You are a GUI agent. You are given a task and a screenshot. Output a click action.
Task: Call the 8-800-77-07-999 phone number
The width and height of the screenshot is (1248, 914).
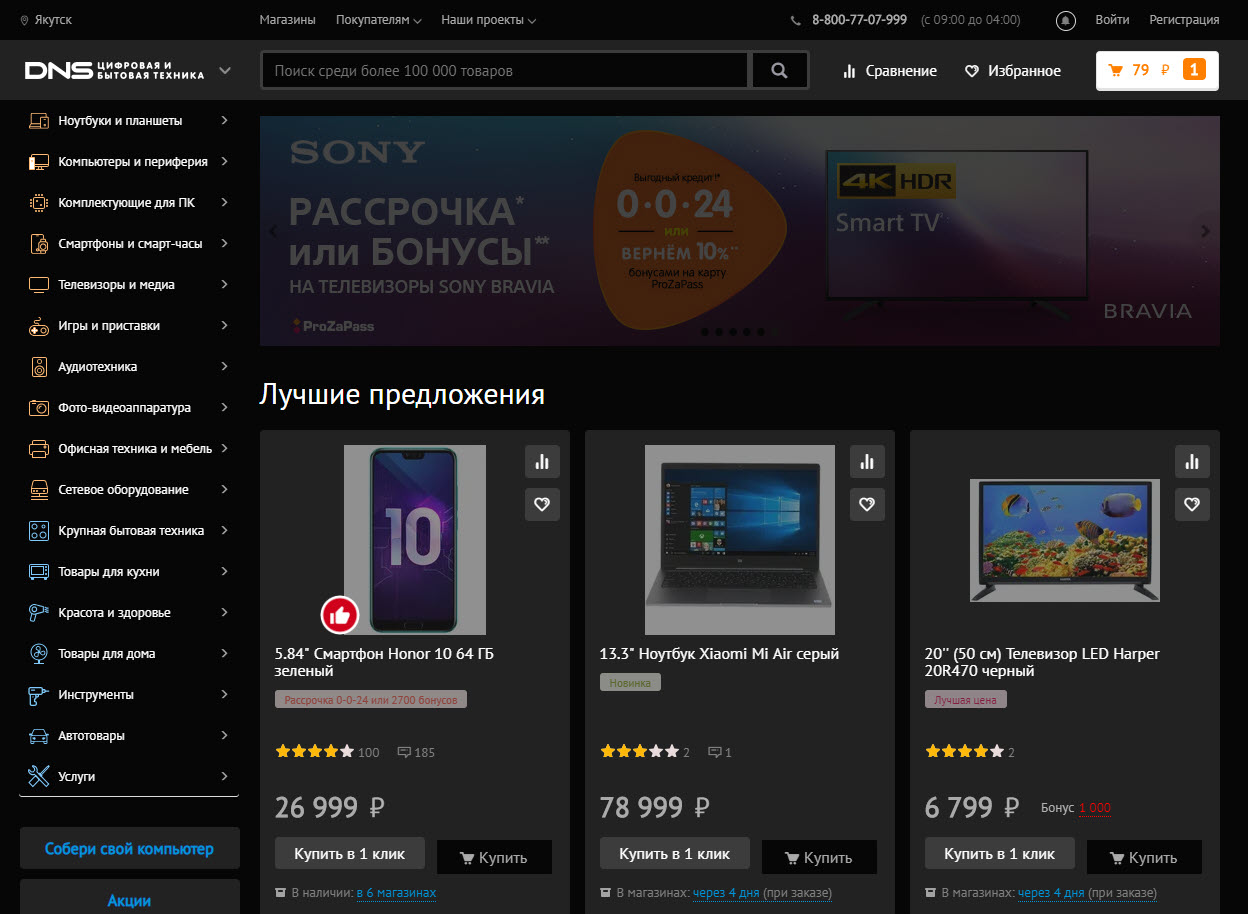pyautogui.click(x=859, y=20)
